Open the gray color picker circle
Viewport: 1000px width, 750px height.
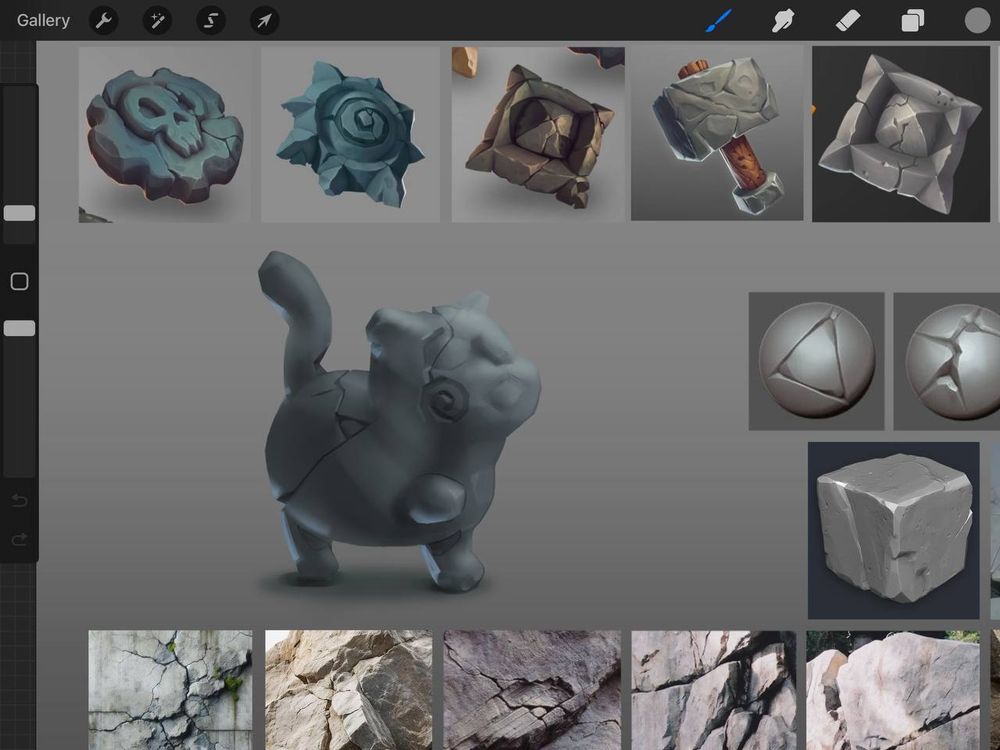(977, 20)
